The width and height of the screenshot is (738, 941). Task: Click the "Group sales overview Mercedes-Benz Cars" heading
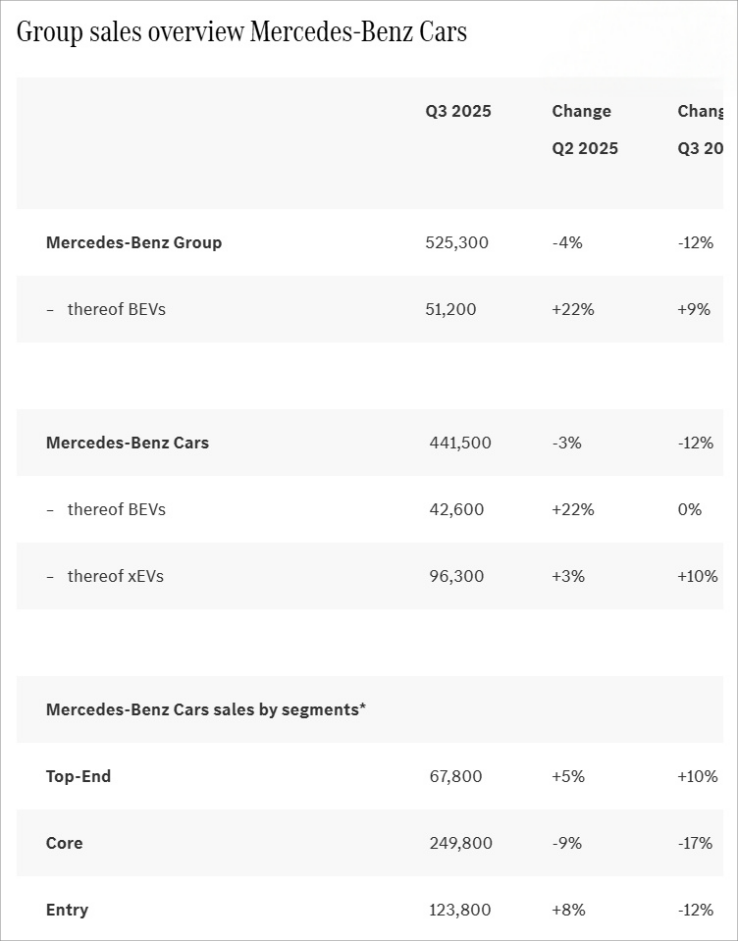coord(241,32)
